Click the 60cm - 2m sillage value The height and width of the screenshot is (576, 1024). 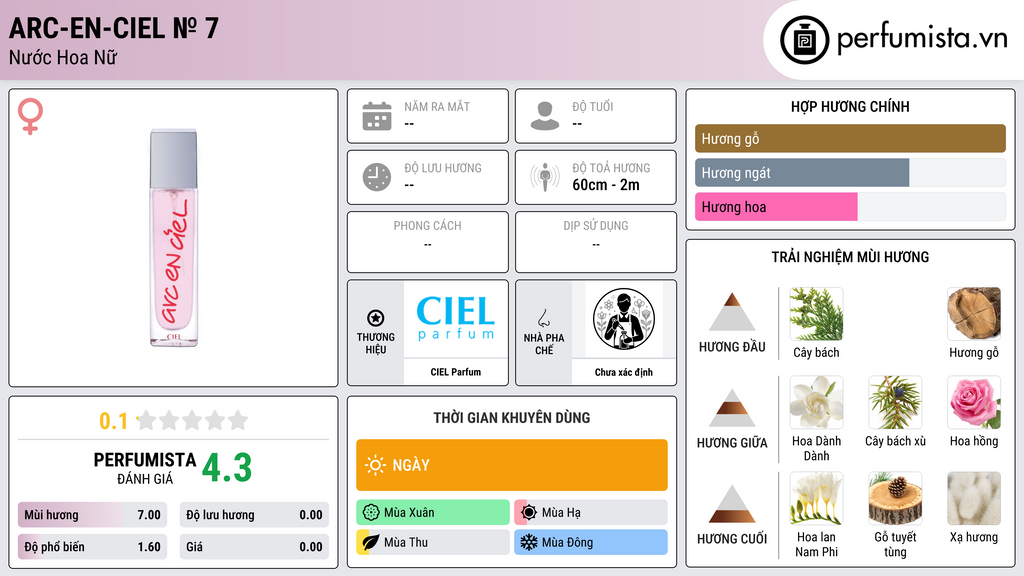click(x=606, y=185)
